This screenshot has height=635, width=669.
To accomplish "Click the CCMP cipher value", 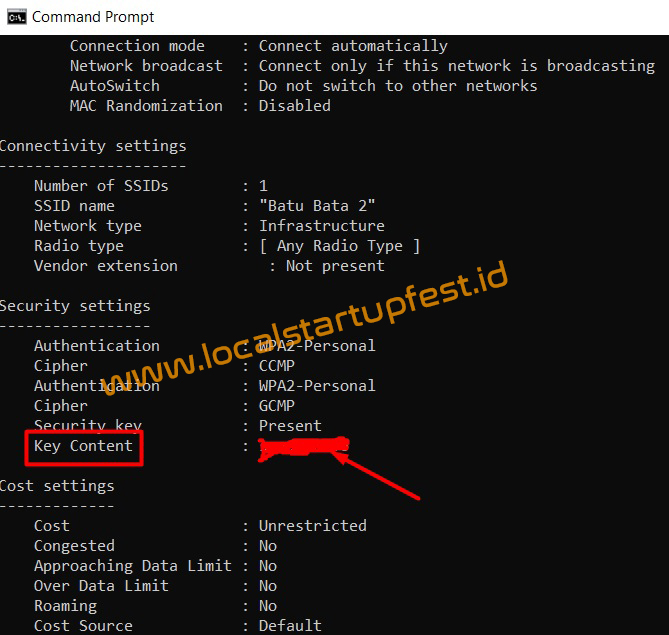I will click(x=276, y=366).
